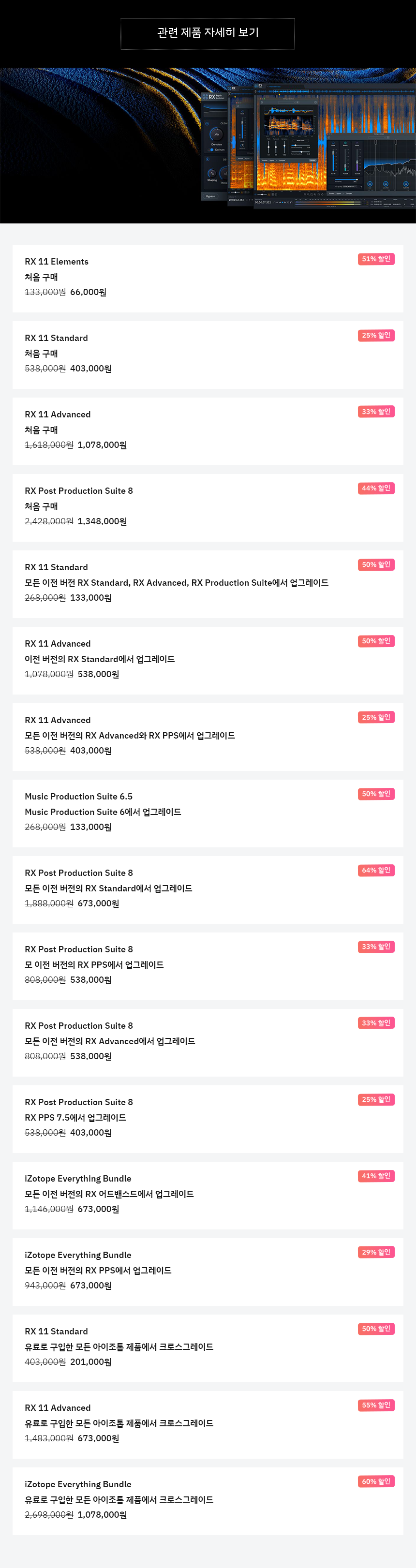Viewport: 416px width, 1568px height.
Task: Open Everything Bundle upgrade from RX 어드밴스드
Action: click(208, 1196)
